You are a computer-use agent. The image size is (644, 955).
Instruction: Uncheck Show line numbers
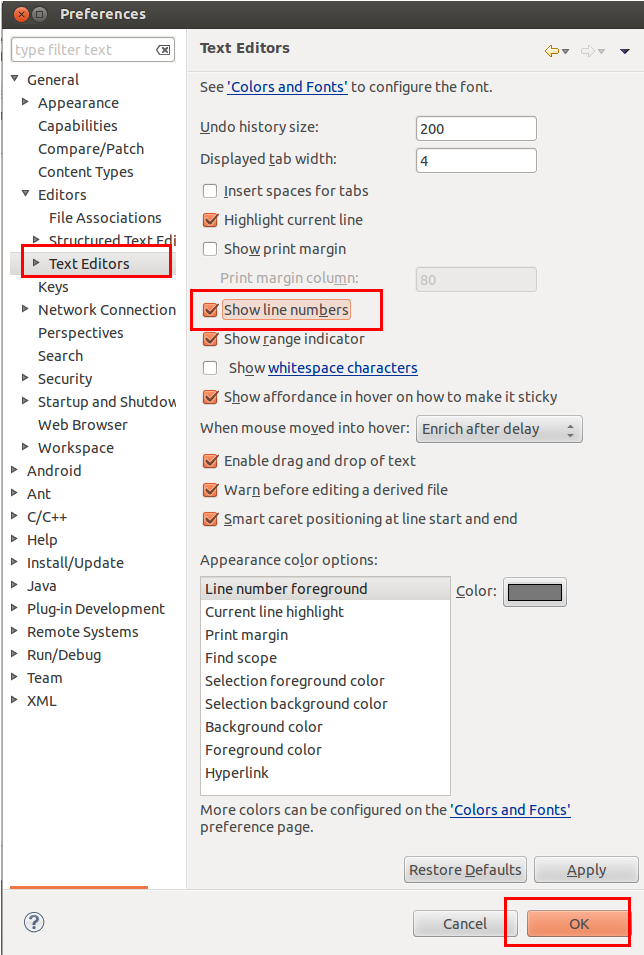pos(210,310)
